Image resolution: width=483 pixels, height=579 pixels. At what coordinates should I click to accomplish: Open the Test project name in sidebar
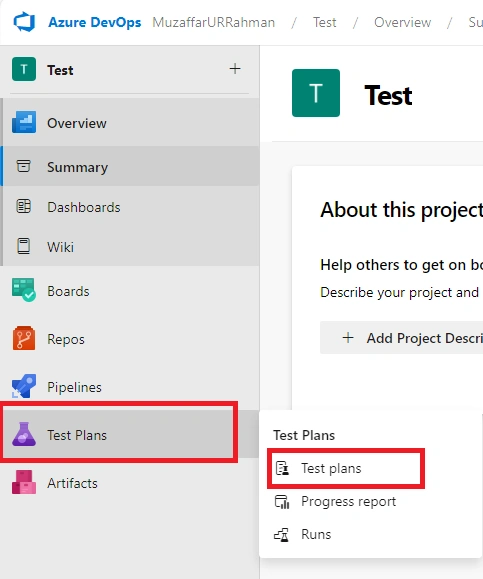(60, 70)
